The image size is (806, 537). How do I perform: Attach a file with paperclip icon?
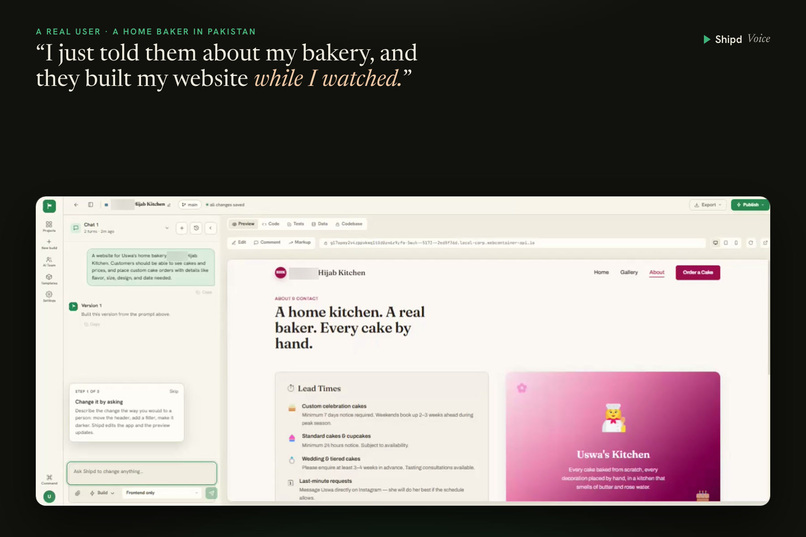pos(78,493)
